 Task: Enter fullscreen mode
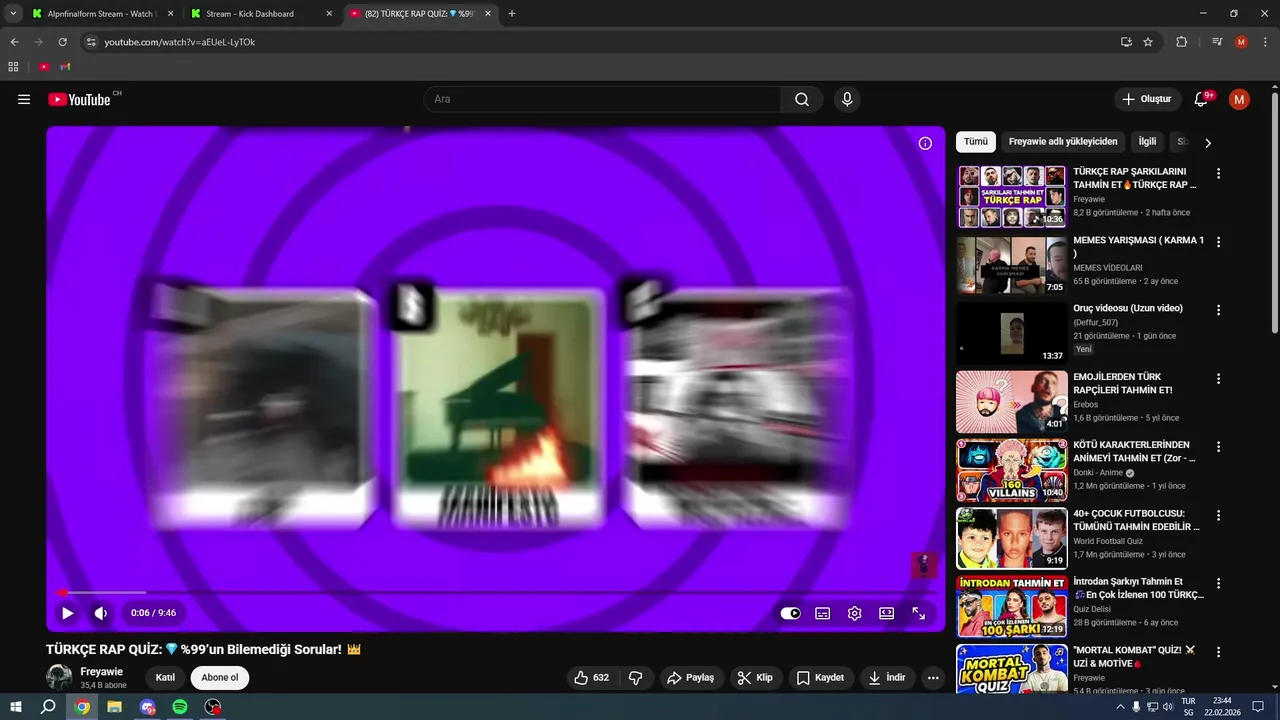[918, 613]
